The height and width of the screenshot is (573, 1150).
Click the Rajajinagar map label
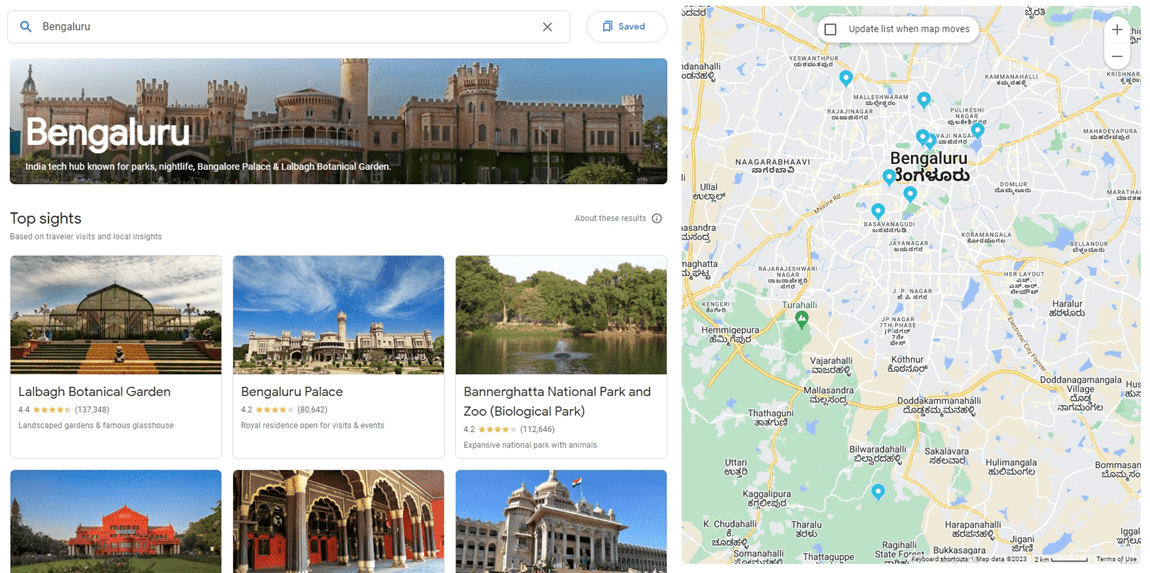[848, 112]
